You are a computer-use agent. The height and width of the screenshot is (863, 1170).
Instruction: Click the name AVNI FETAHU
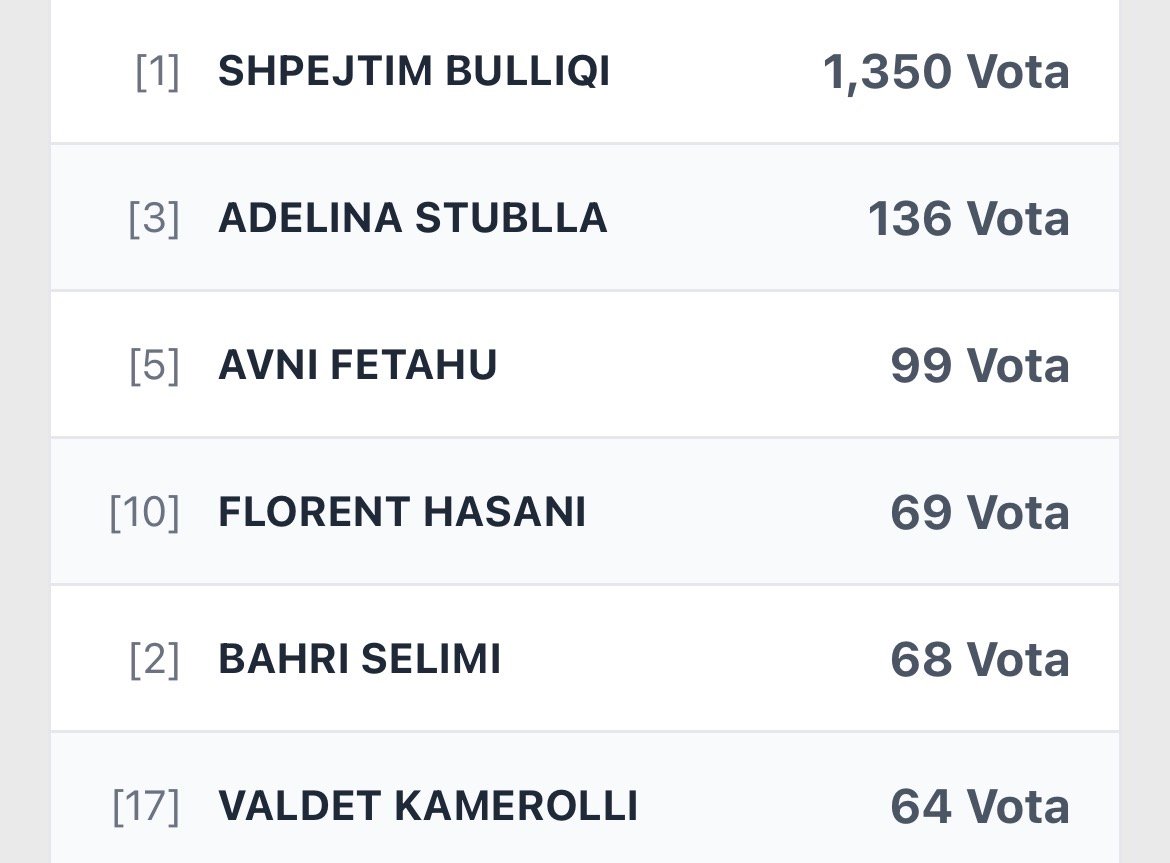(x=357, y=366)
